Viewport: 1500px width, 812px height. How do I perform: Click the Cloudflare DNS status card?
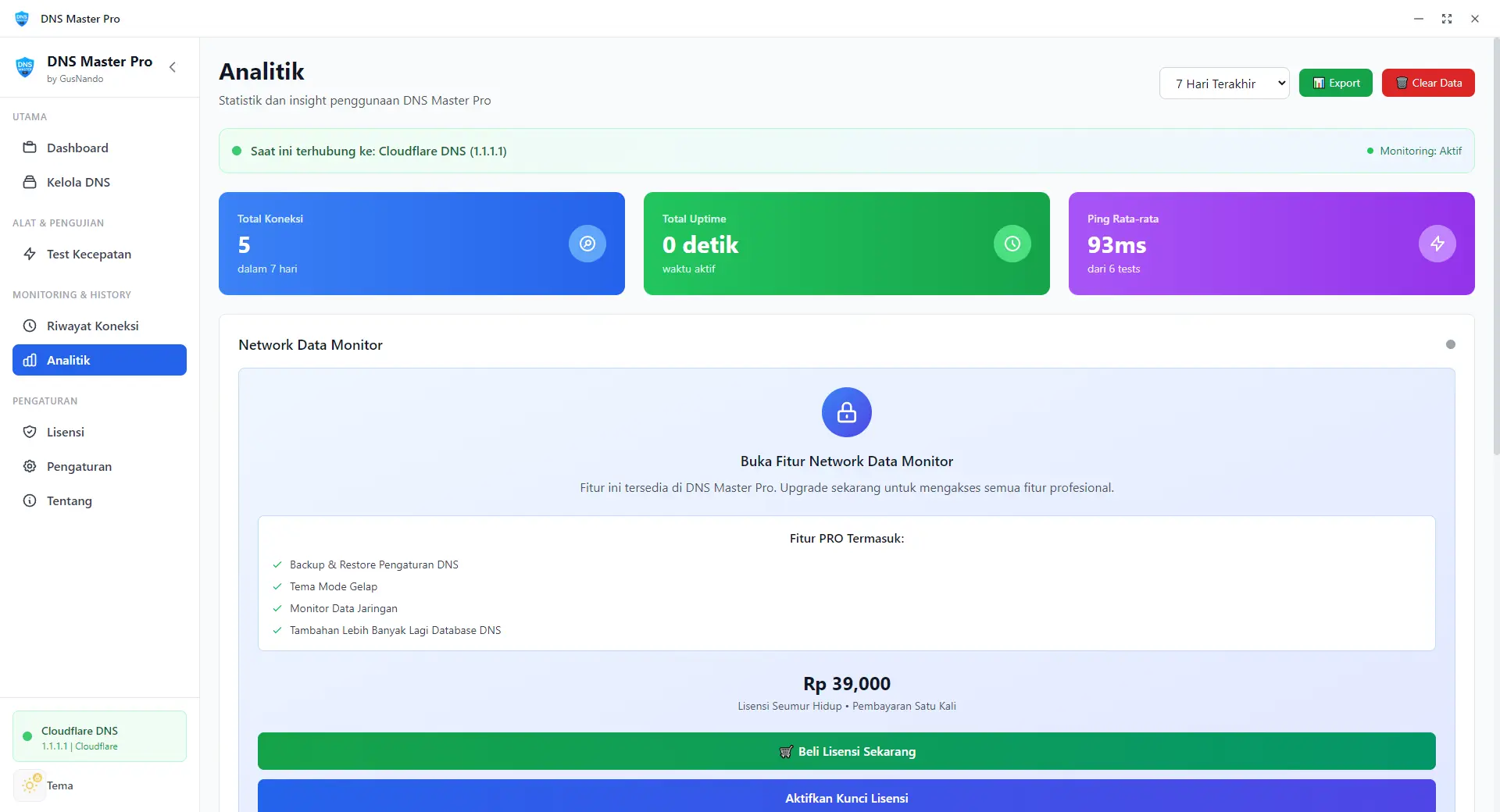pos(99,736)
